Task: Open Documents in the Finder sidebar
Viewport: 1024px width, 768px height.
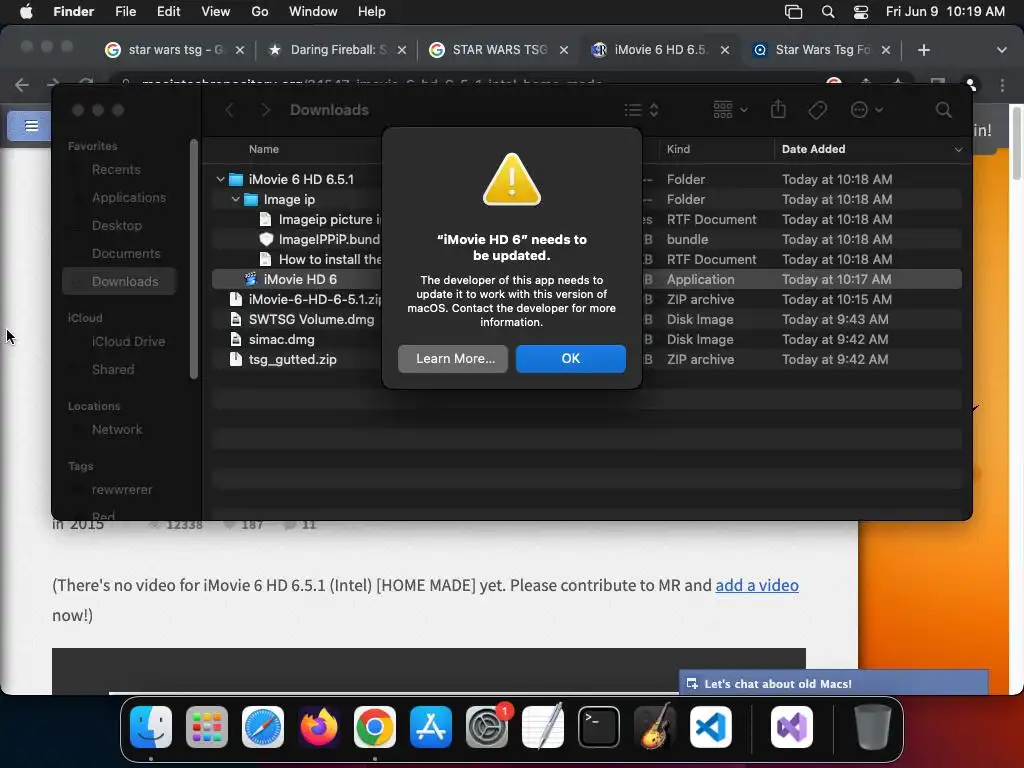Action: [125, 253]
